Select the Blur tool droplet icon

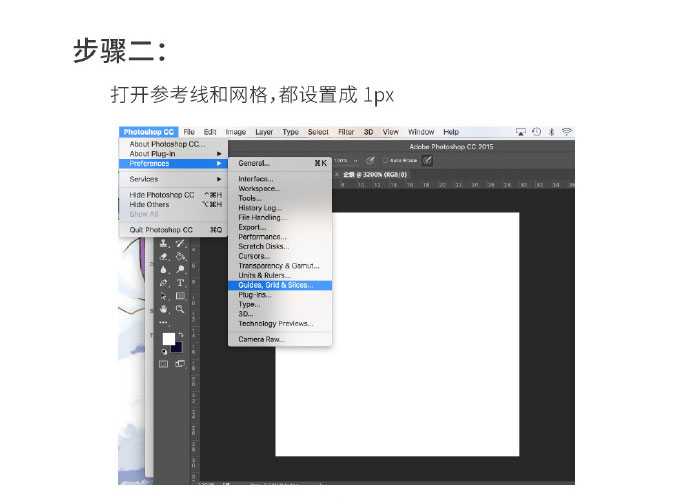tap(163, 269)
